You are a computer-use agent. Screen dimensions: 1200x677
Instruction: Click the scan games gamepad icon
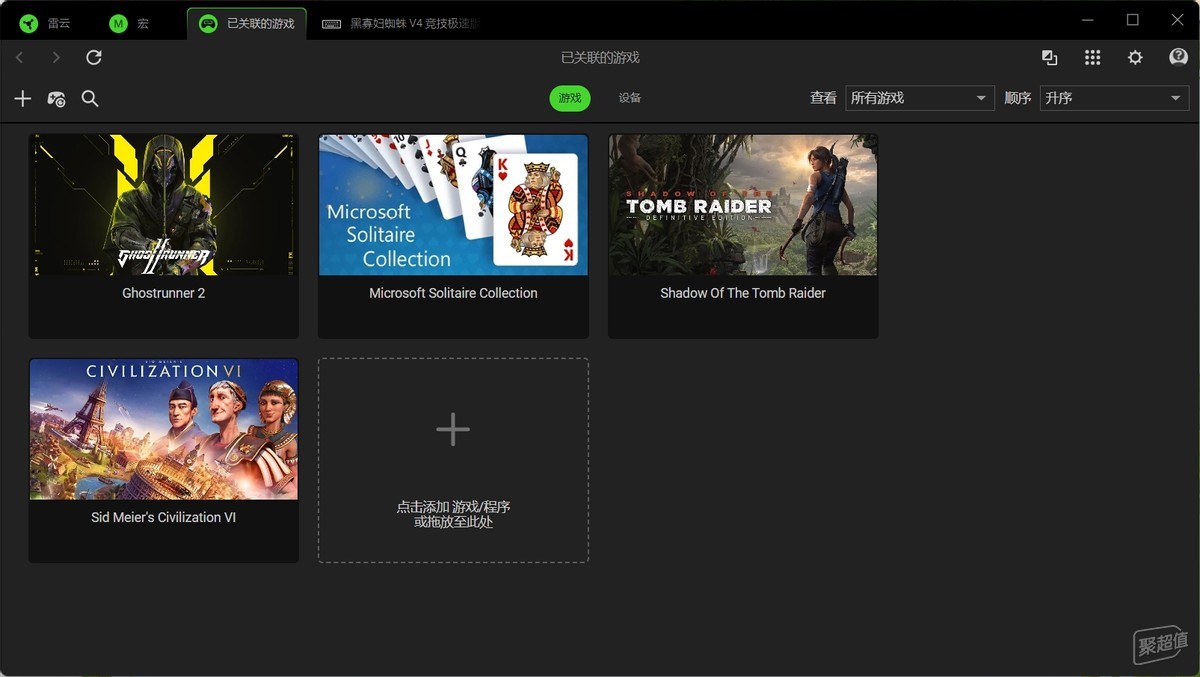click(56, 98)
